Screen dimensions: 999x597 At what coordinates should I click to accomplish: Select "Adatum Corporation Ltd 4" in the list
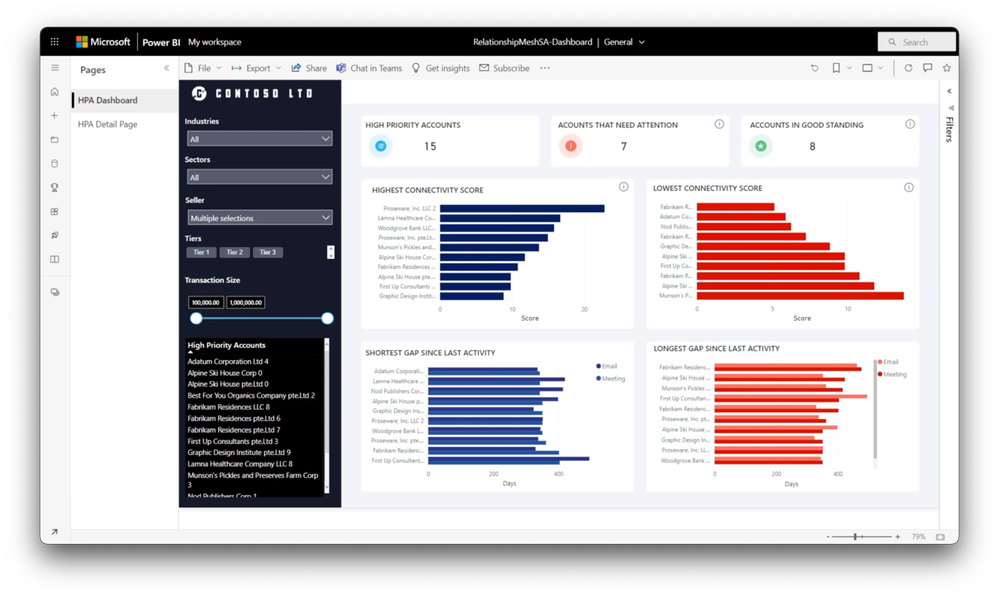click(228, 361)
